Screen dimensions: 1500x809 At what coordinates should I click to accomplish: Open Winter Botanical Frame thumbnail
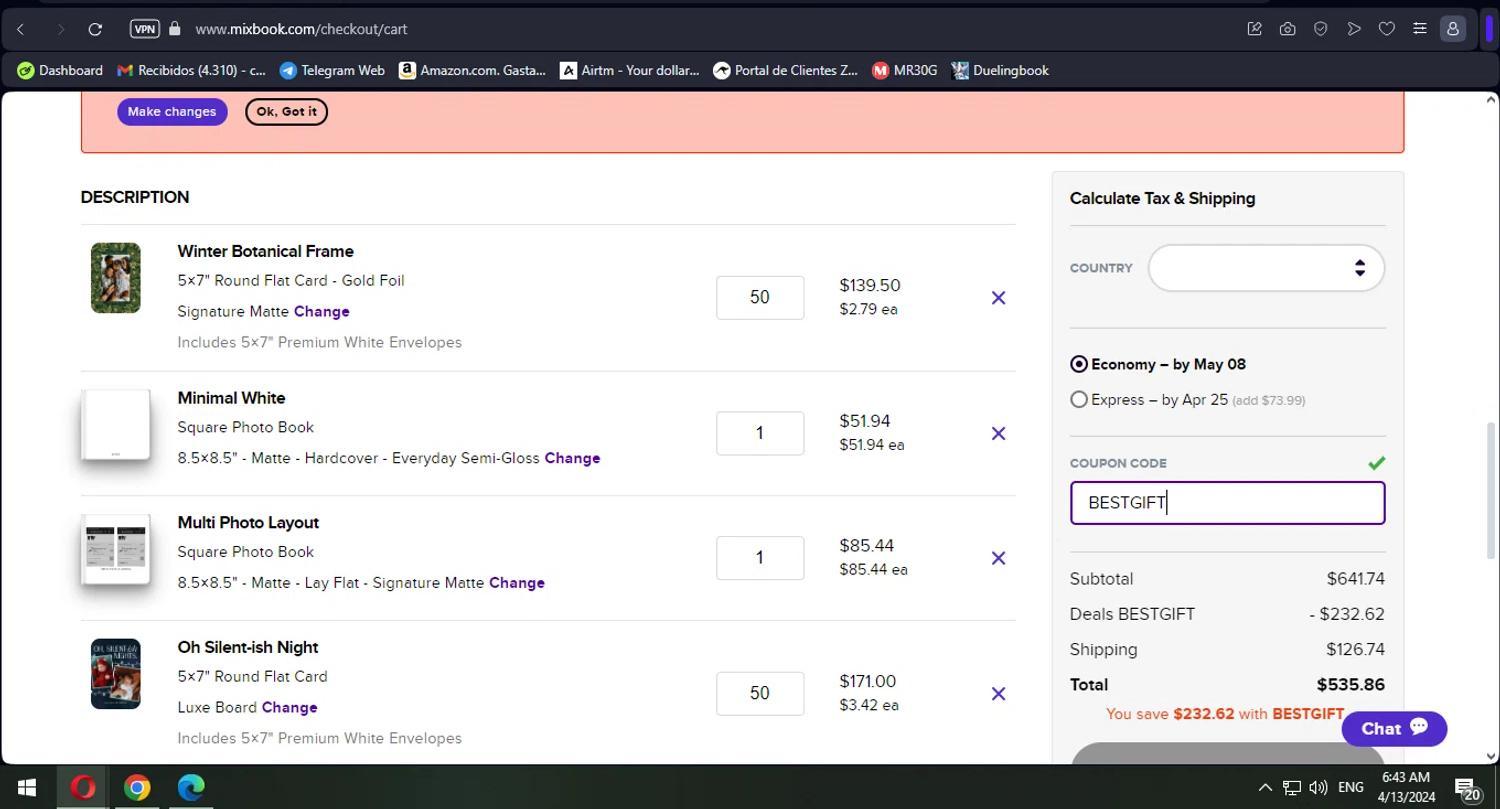coord(116,278)
